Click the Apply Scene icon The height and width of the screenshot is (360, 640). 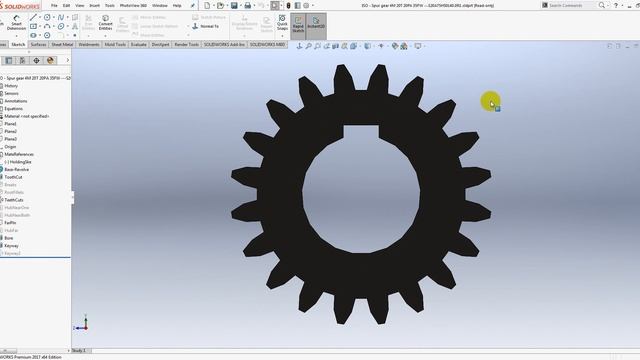coord(404,46)
